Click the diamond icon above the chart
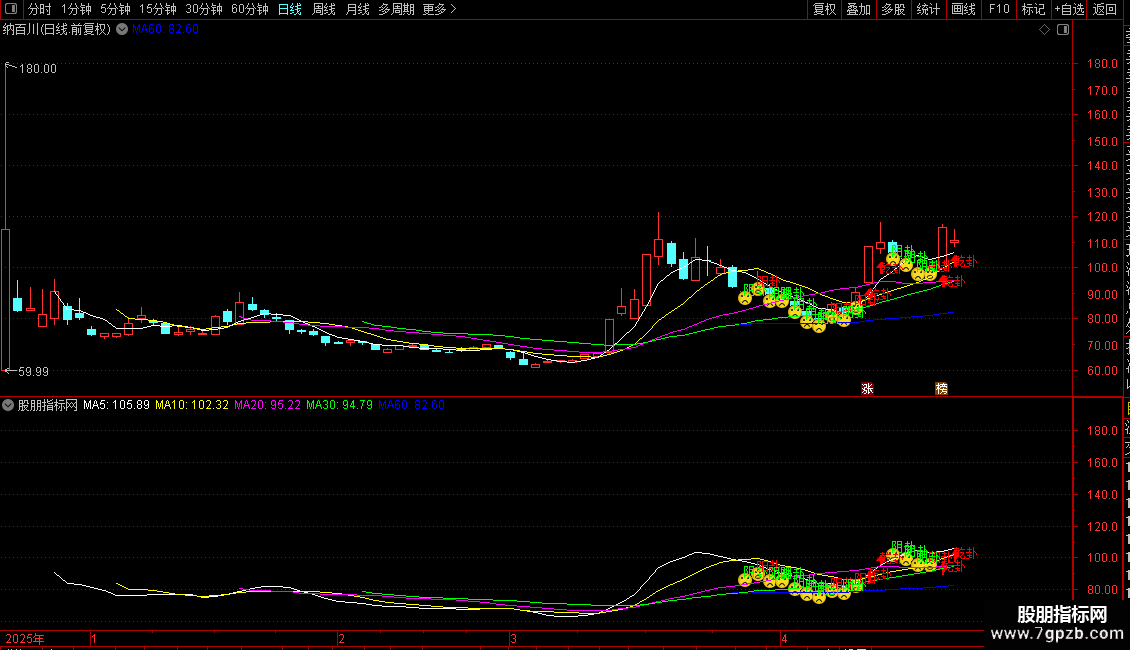1130x650 pixels. (1044, 30)
